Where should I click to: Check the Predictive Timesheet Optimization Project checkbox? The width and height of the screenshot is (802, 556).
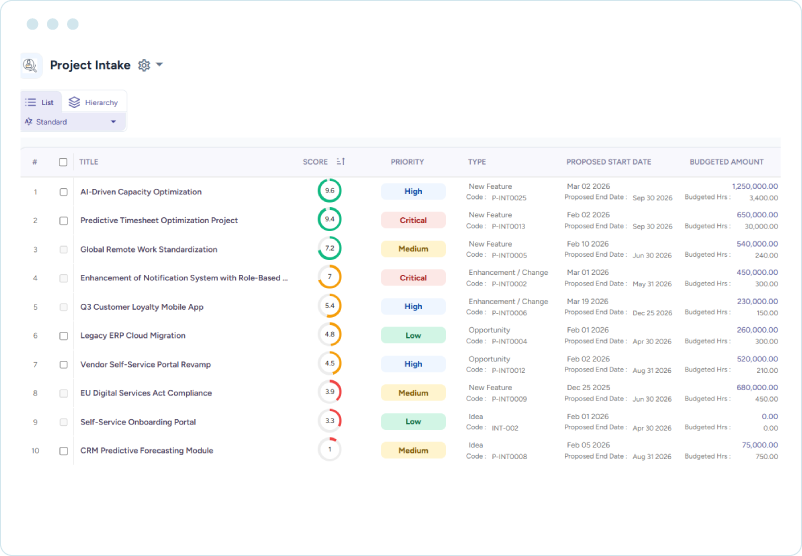click(63, 221)
